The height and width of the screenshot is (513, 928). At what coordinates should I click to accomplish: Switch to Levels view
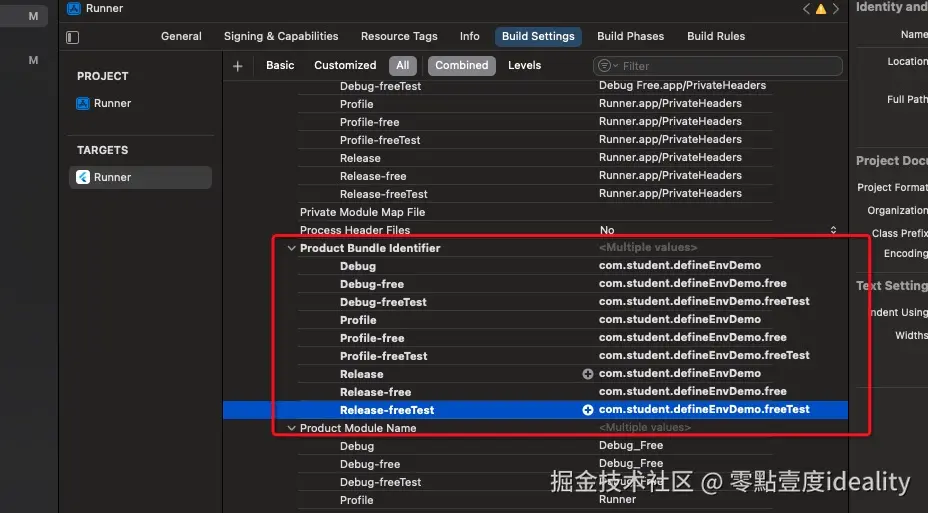(x=524, y=65)
